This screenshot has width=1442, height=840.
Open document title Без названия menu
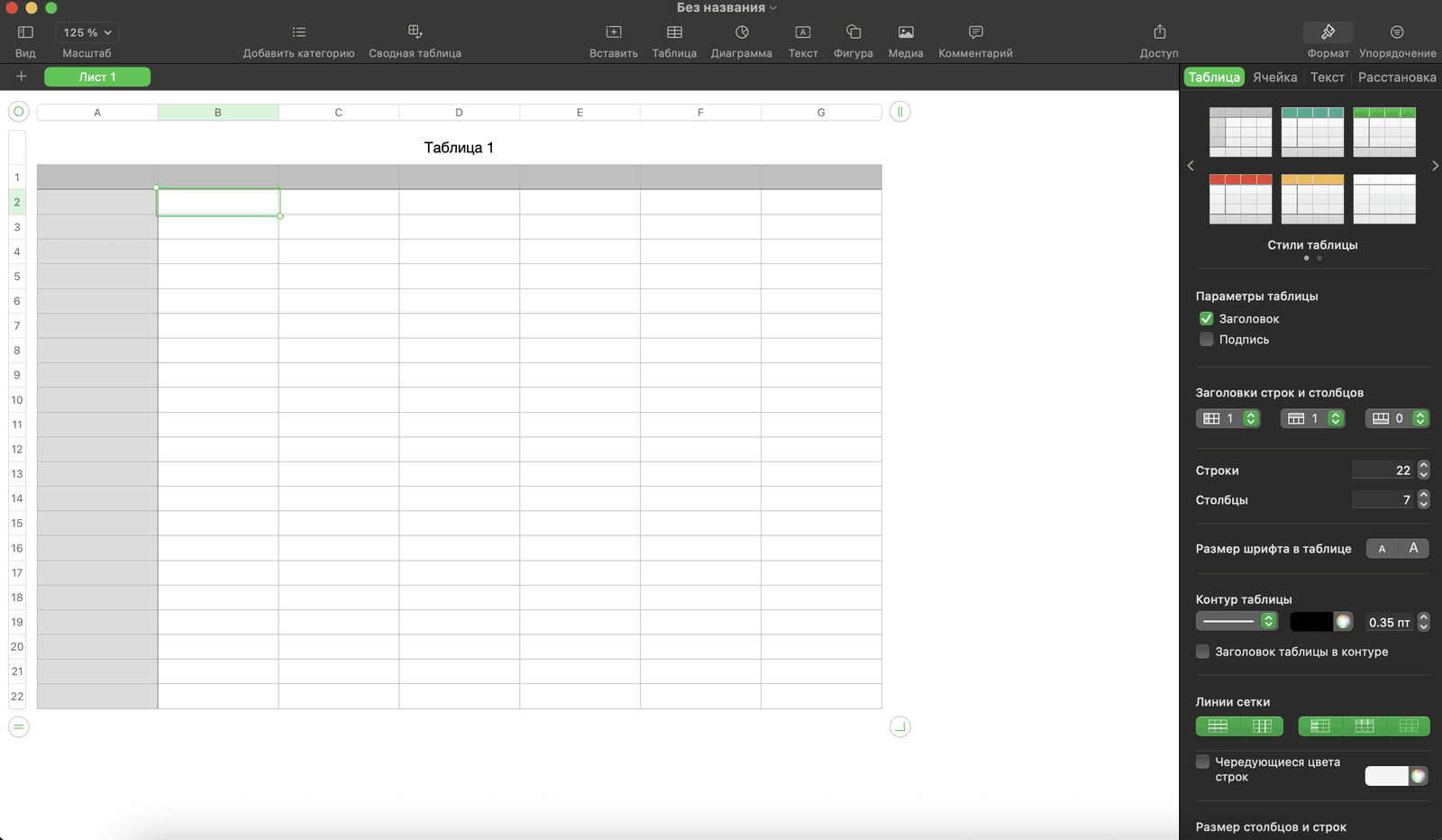click(x=726, y=7)
